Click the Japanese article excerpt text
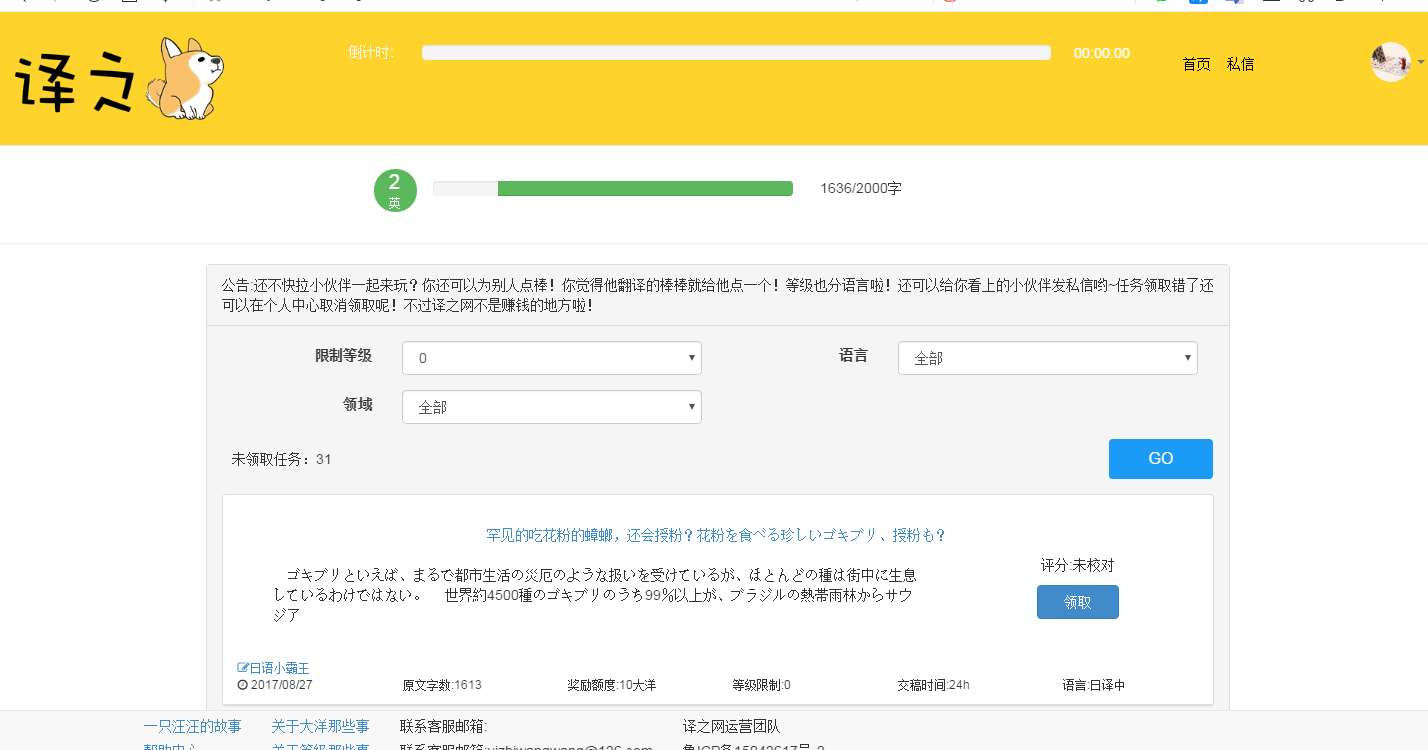This screenshot has width=1428, height=750. (595, 595)
